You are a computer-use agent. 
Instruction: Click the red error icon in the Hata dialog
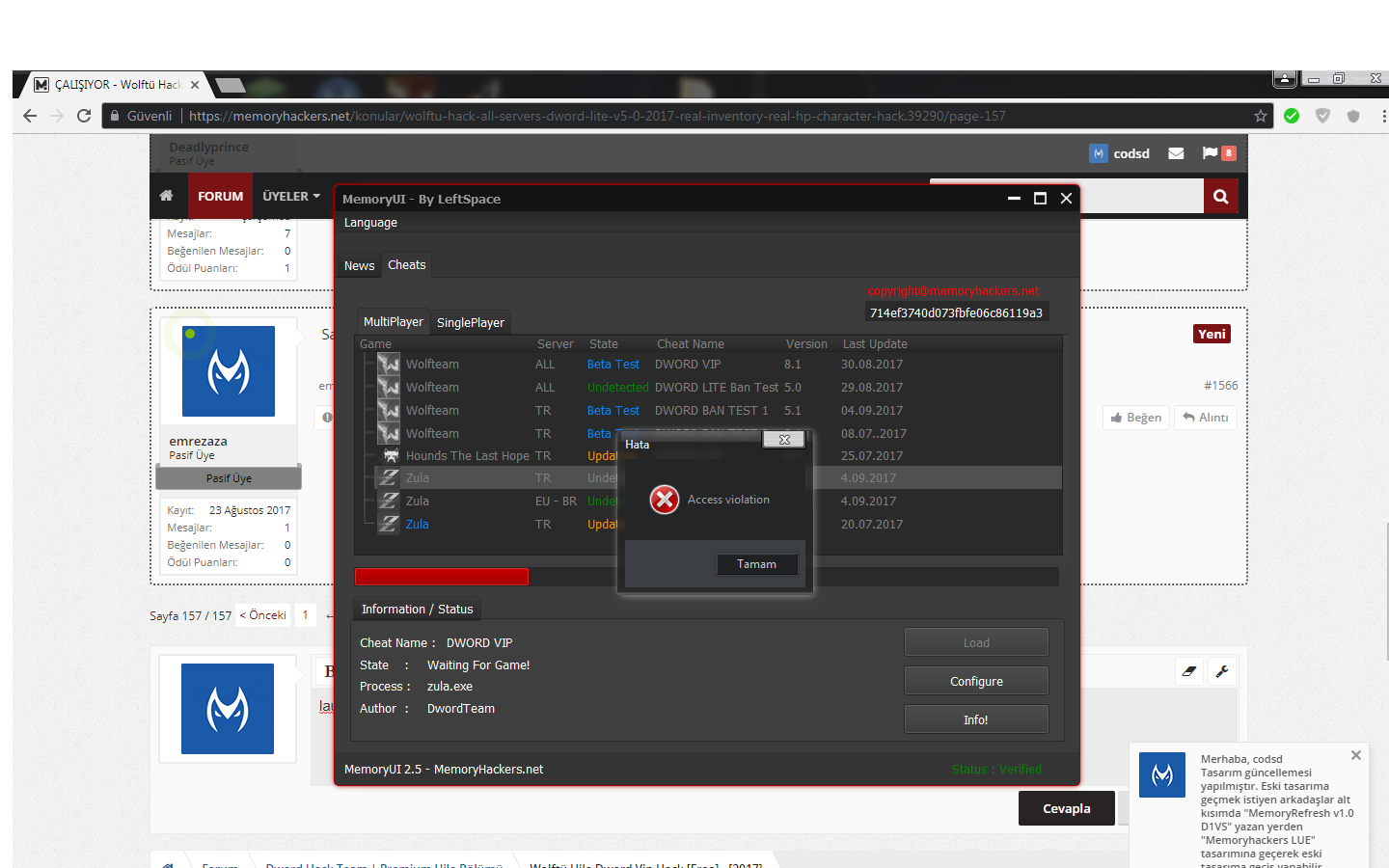click(665, 500)
